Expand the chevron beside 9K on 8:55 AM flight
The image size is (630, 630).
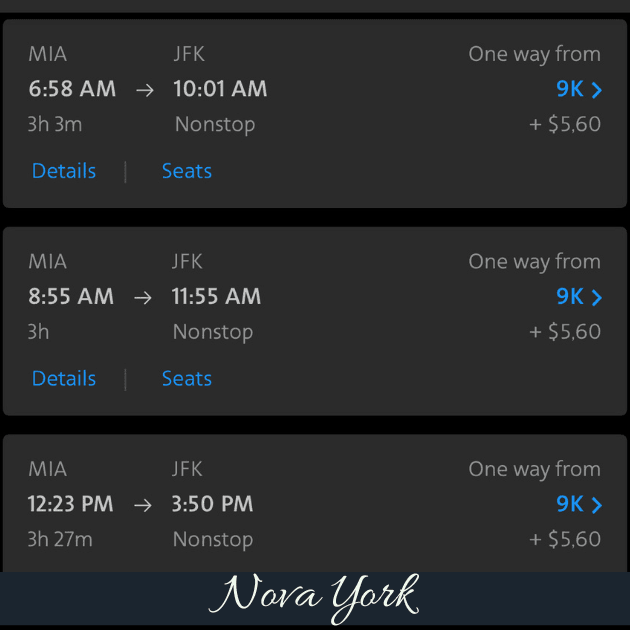coord(597,298)
